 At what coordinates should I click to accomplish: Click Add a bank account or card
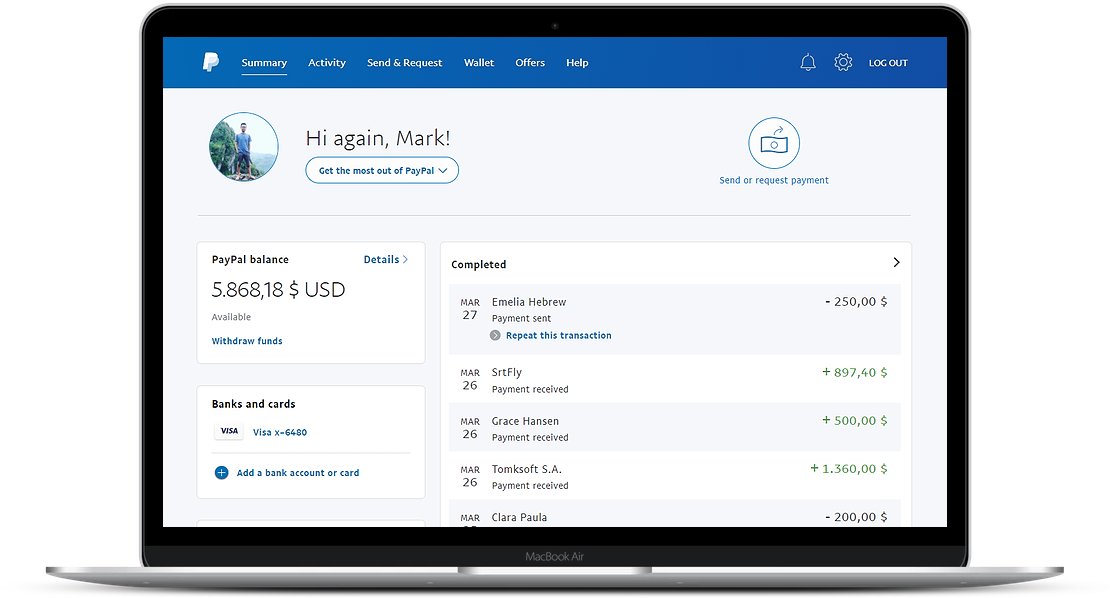[297, 473]
